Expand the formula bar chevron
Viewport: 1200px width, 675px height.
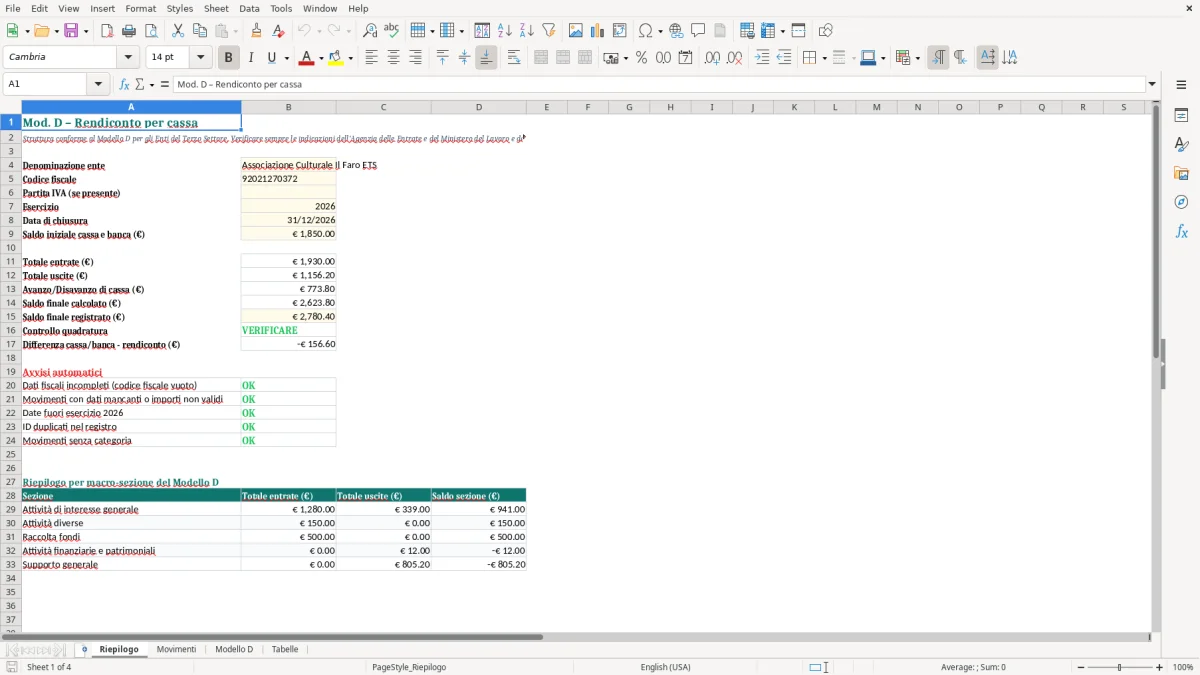[x=1152, y=84]
